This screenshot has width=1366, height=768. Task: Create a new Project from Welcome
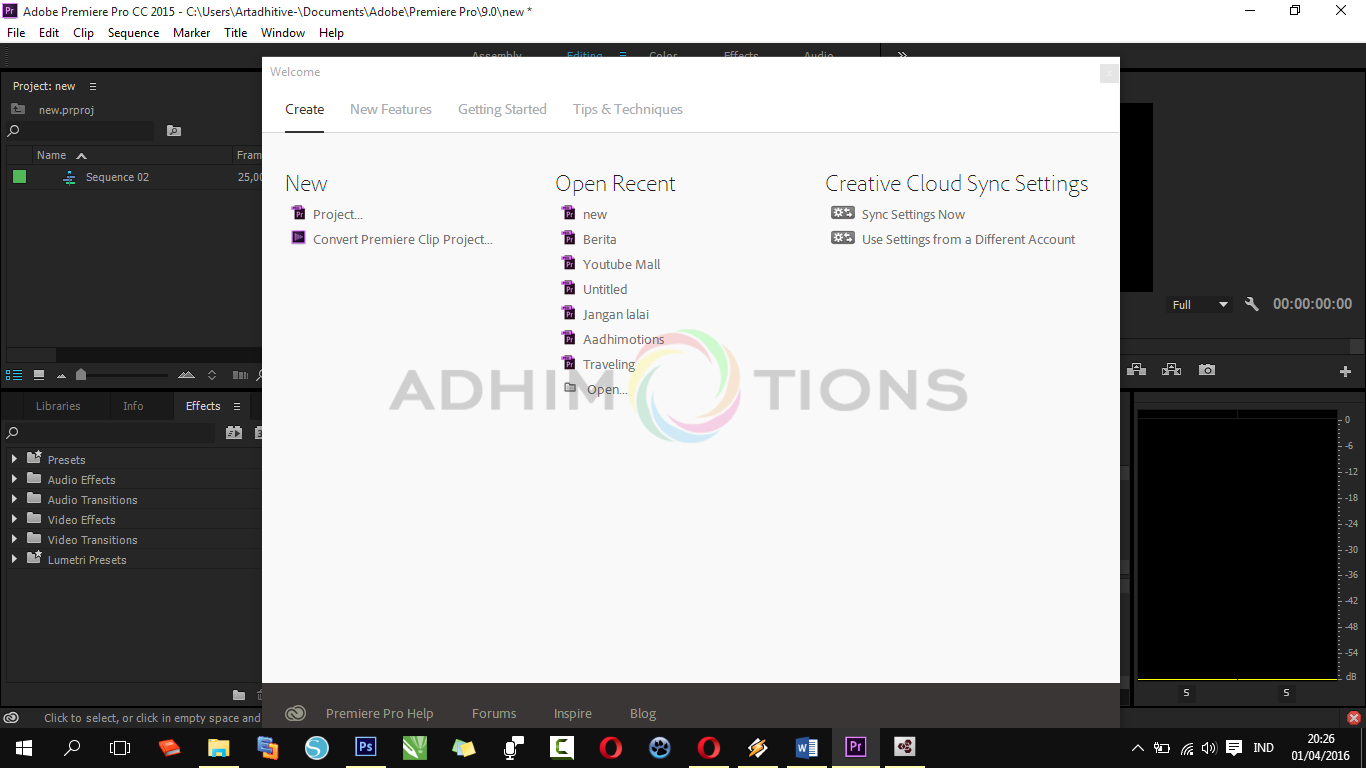(x=337, y=214)
